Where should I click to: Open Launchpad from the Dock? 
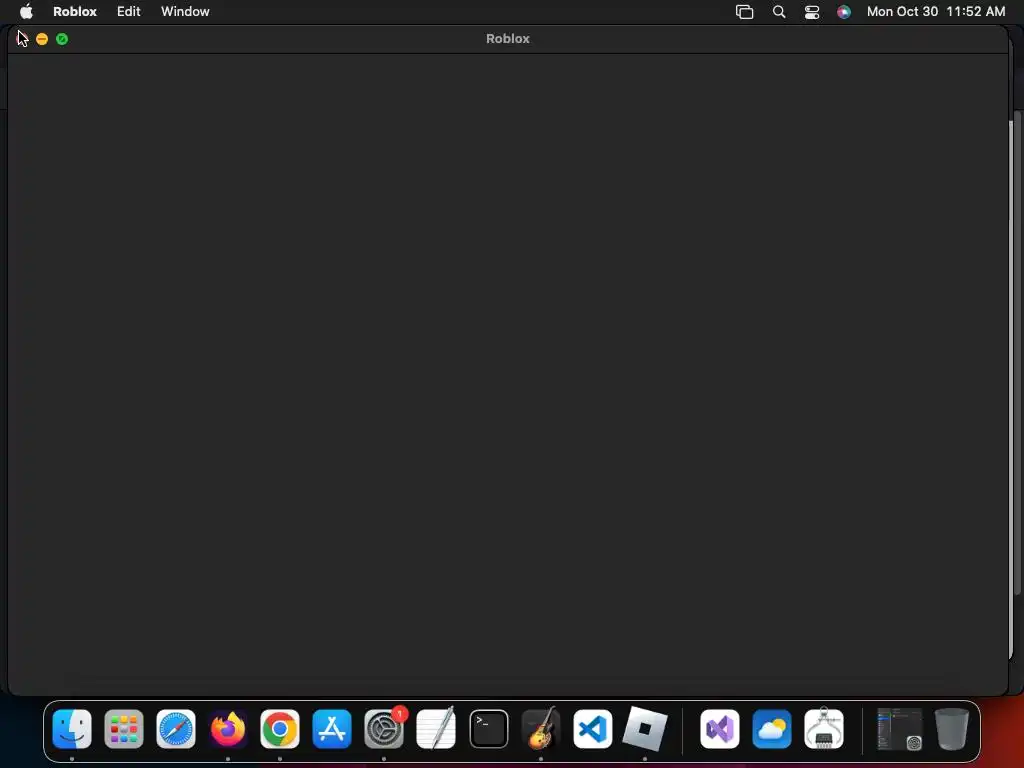(124, 728)
